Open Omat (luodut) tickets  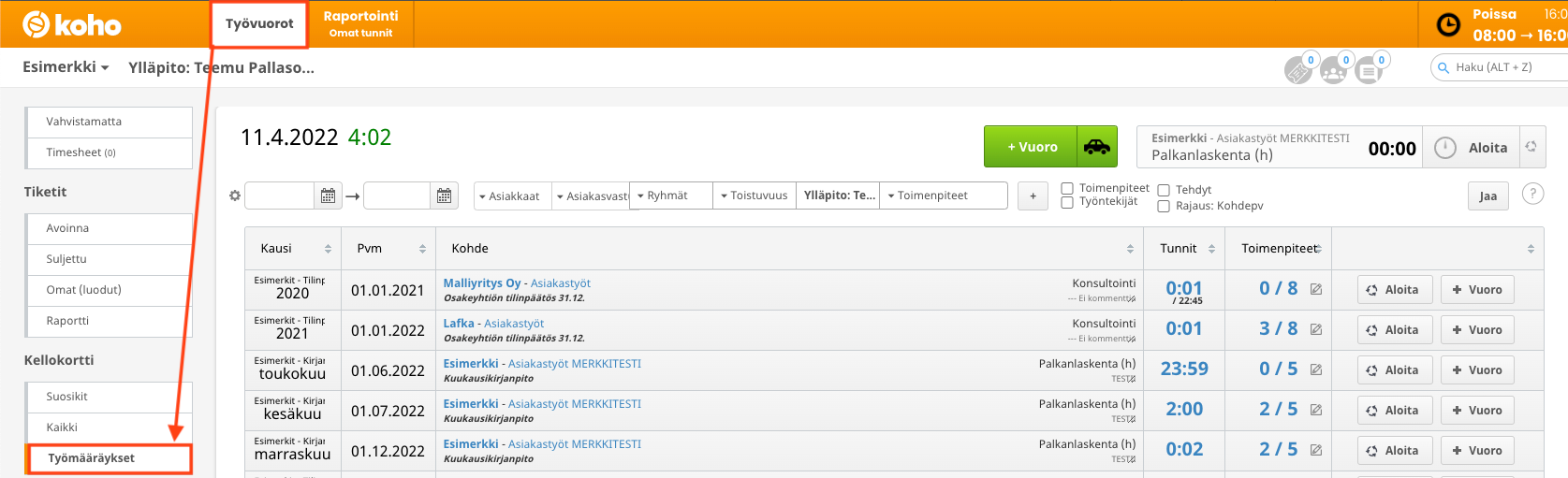point(109,290)
